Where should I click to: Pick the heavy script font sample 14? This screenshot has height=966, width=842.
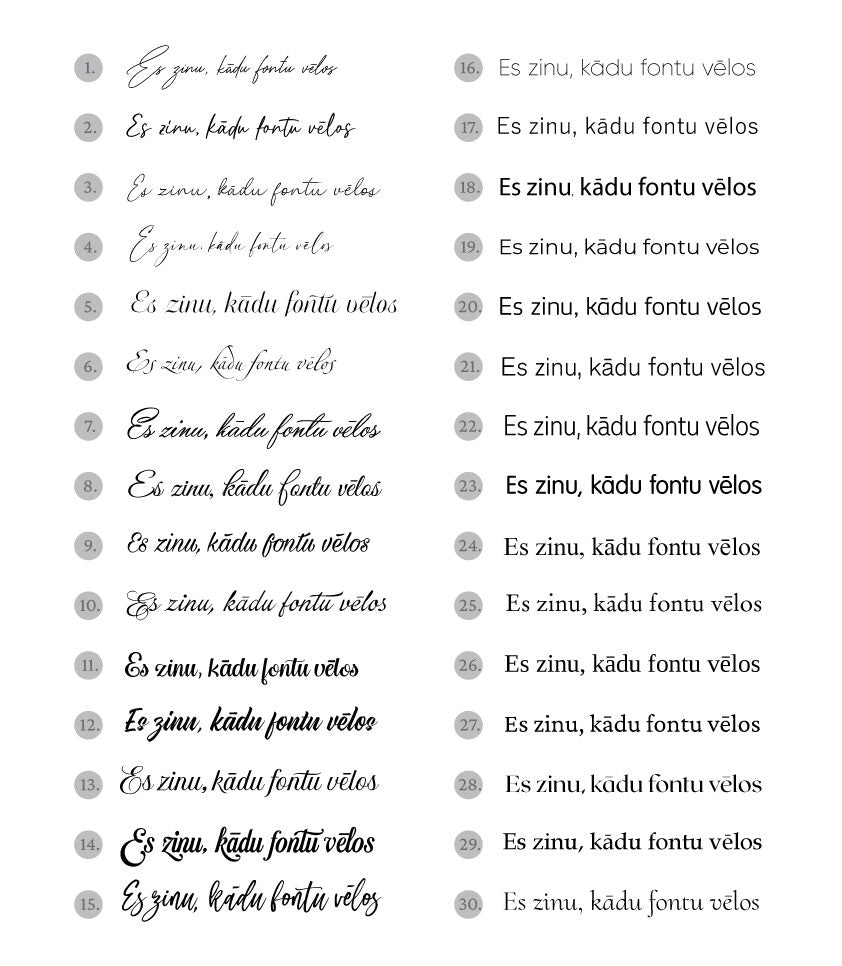coord(248,842)
